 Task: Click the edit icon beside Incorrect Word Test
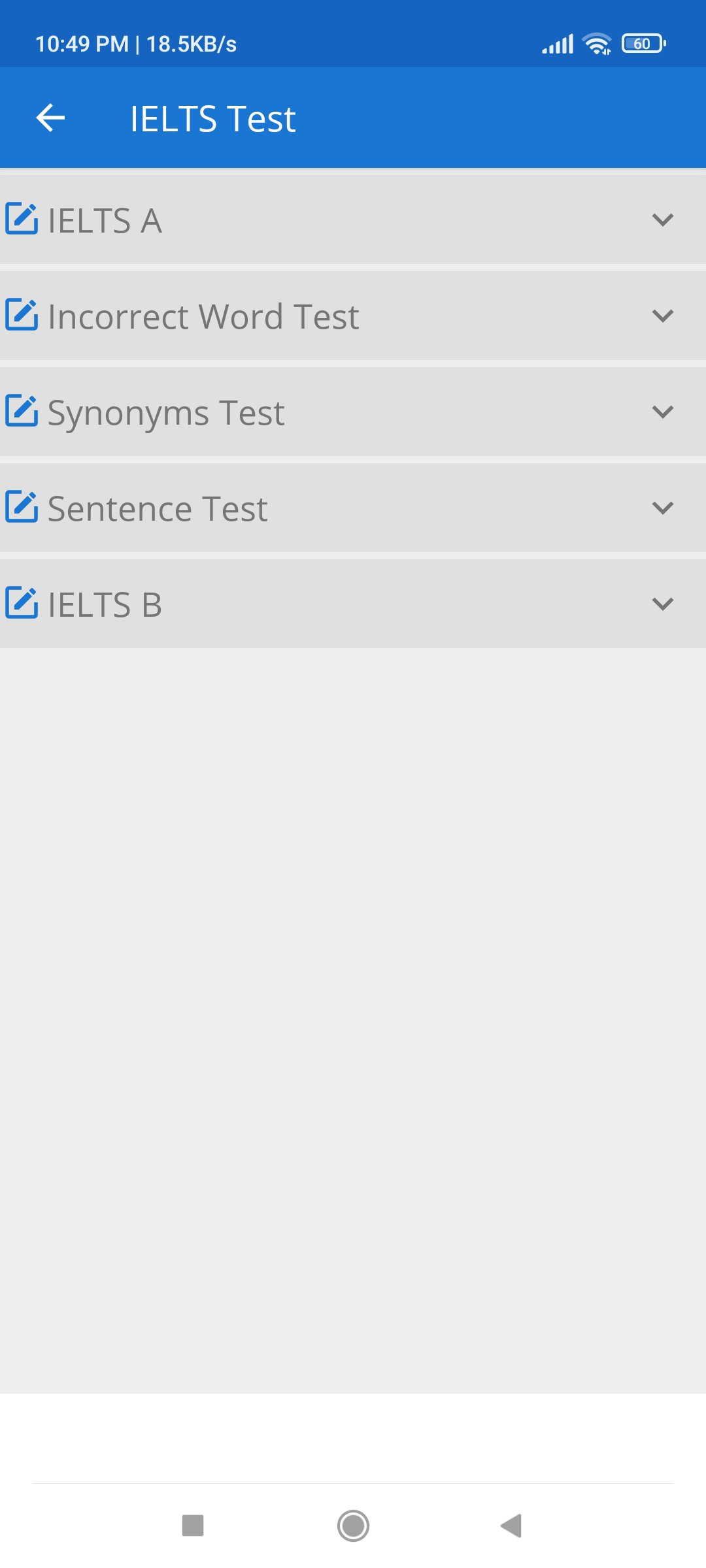point(22,315)
